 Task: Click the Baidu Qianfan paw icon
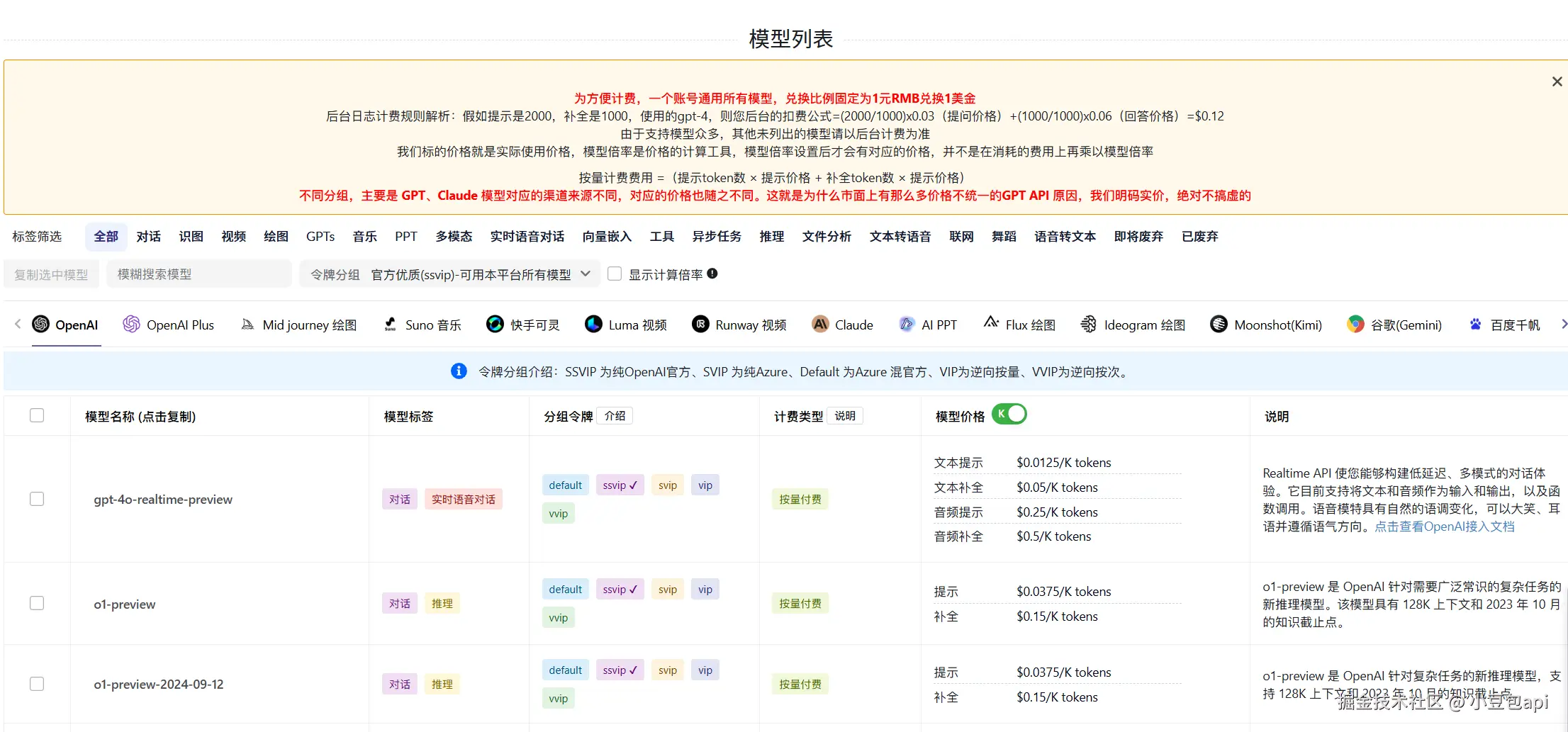click(1475, 325)
